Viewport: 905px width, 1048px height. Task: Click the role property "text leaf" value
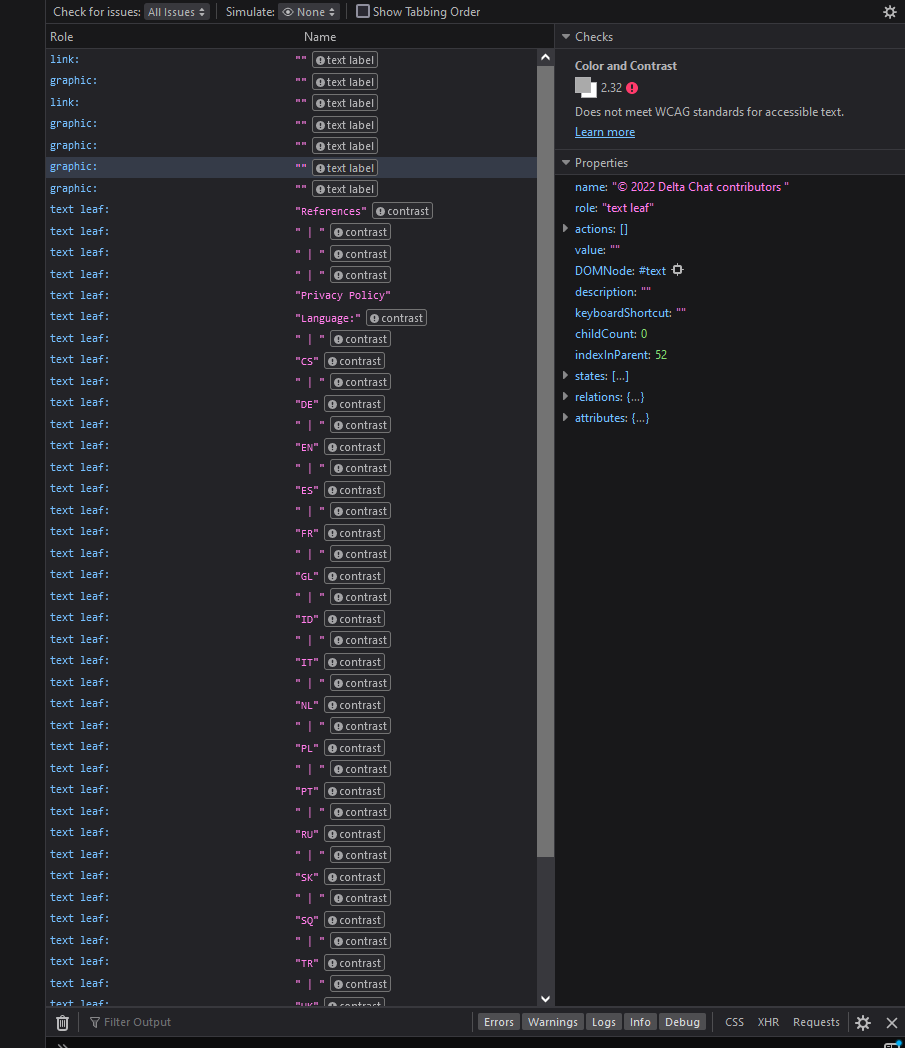click(x=628, y=208)
